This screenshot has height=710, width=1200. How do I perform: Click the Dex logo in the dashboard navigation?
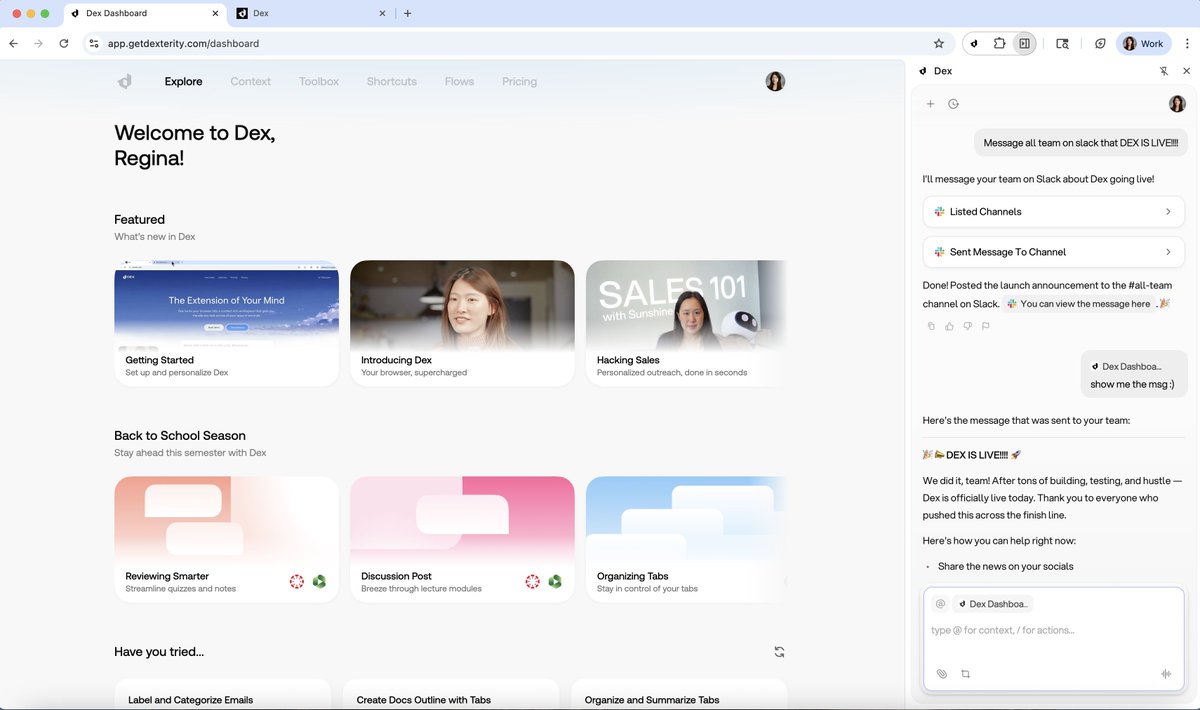[x=124, y=82]
